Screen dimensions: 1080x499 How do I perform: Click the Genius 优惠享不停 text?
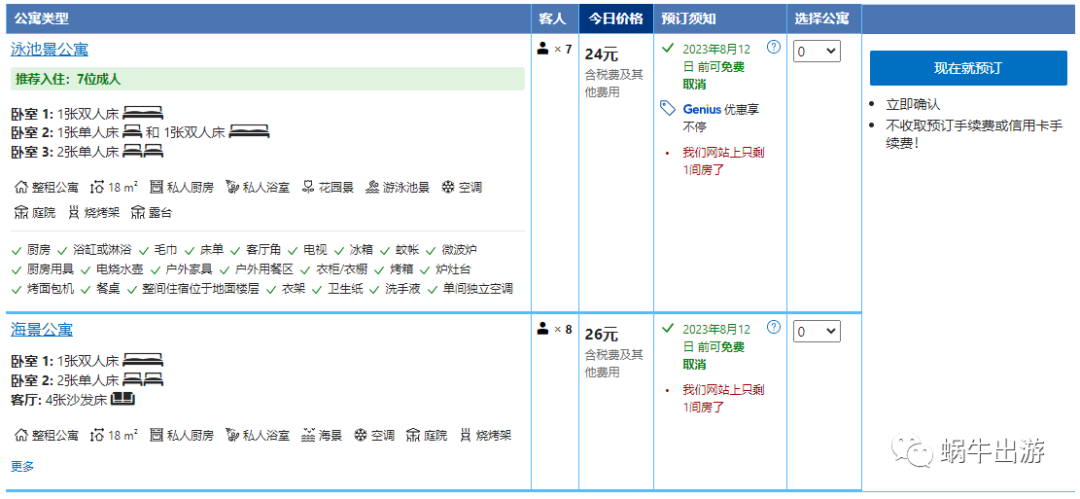tap(721, 118)
